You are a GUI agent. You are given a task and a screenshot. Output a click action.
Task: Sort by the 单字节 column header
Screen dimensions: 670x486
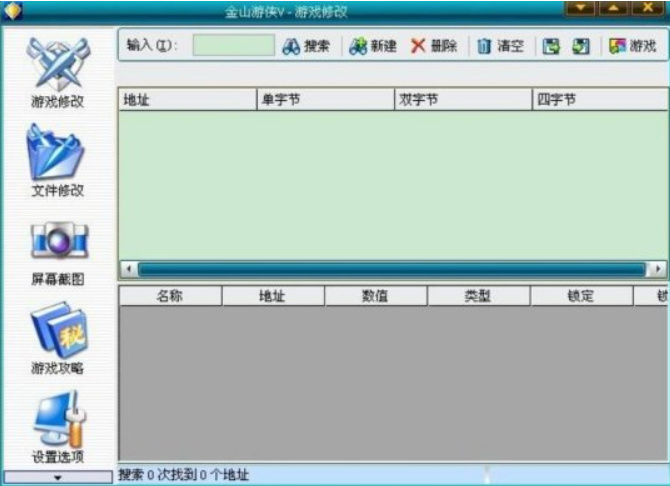click(x=326, y=100)
